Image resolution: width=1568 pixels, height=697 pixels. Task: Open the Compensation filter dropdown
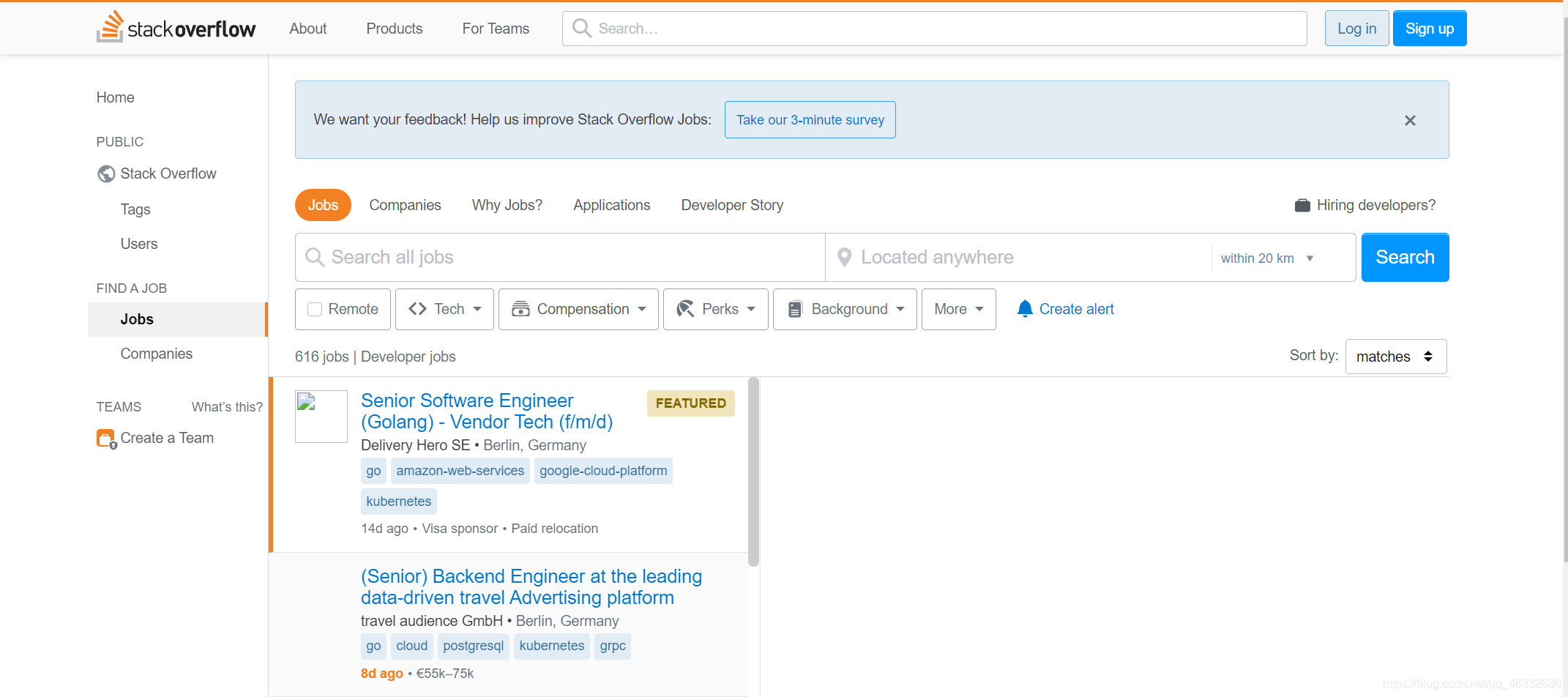click(x=578, y=309)
